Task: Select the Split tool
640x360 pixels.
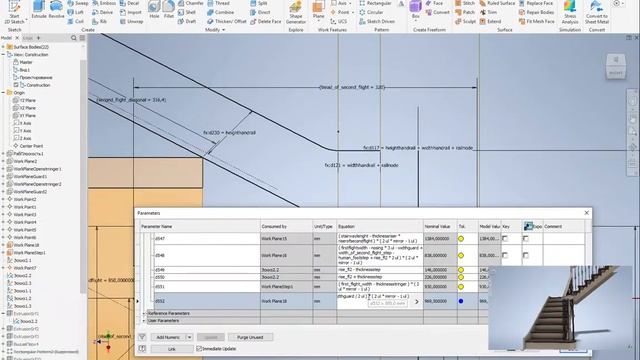Action: [x=258, y=3]
